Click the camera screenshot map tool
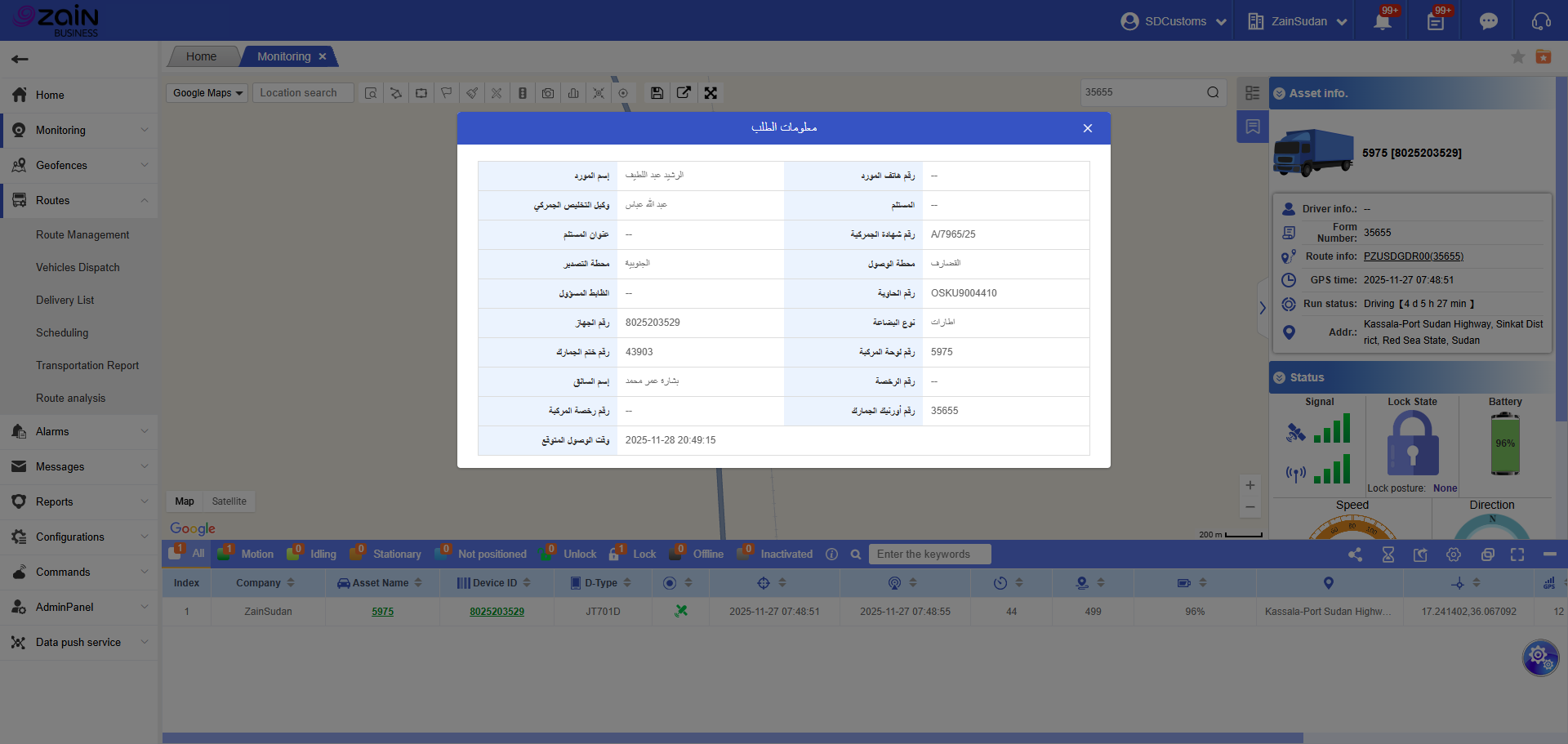Screen dimensions: 1568x744 (548, 93)
